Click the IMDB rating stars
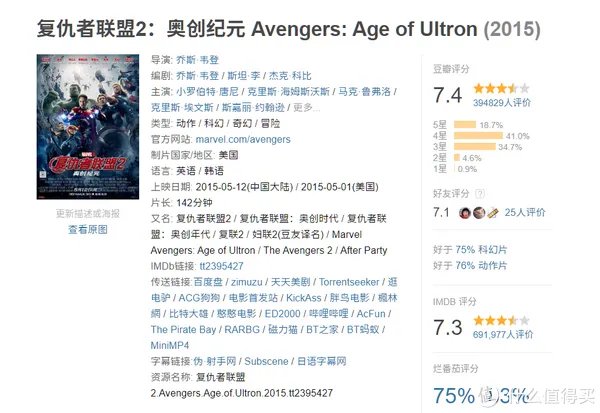The image size is (600, 413). click(x=494, y=320)
